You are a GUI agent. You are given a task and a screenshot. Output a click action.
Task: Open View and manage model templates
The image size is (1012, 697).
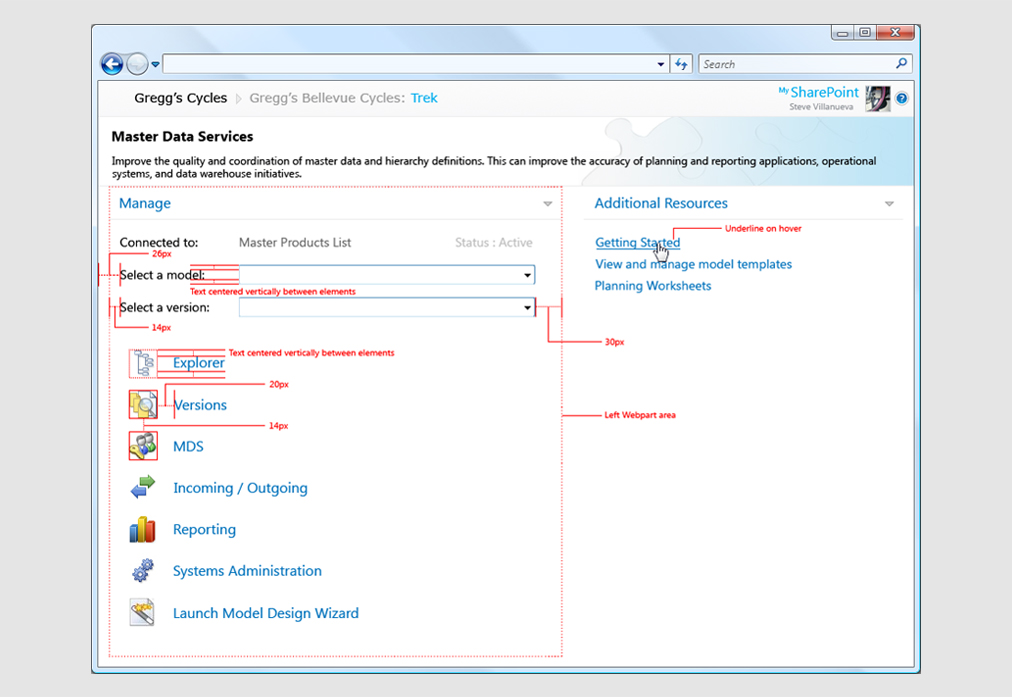[693, 264]
